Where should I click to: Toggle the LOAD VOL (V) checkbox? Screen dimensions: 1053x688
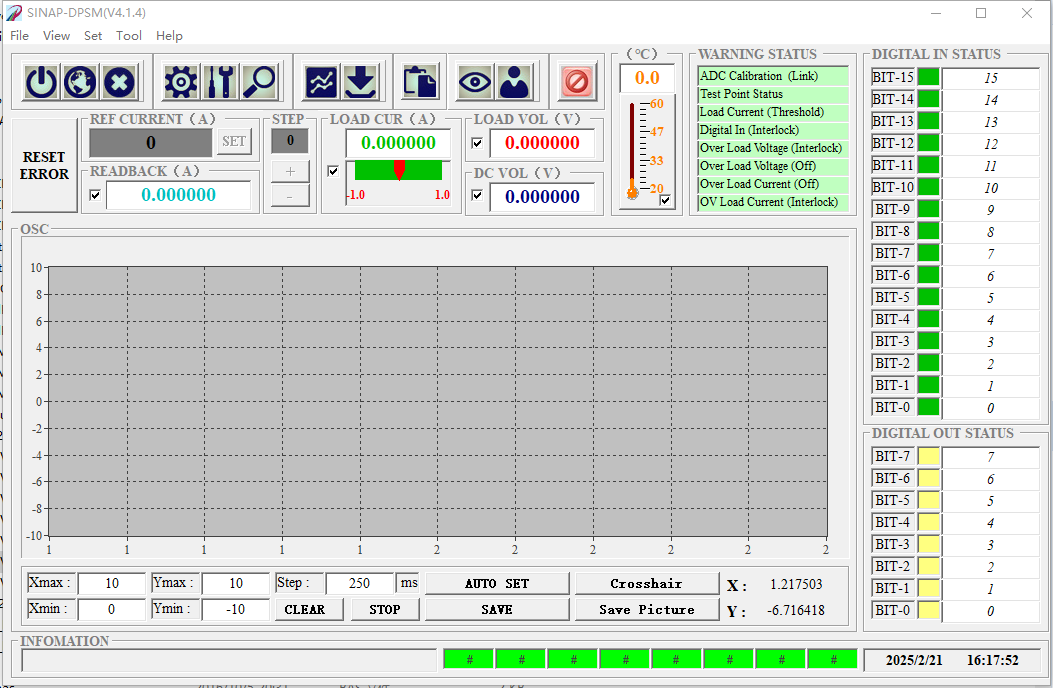477,143
